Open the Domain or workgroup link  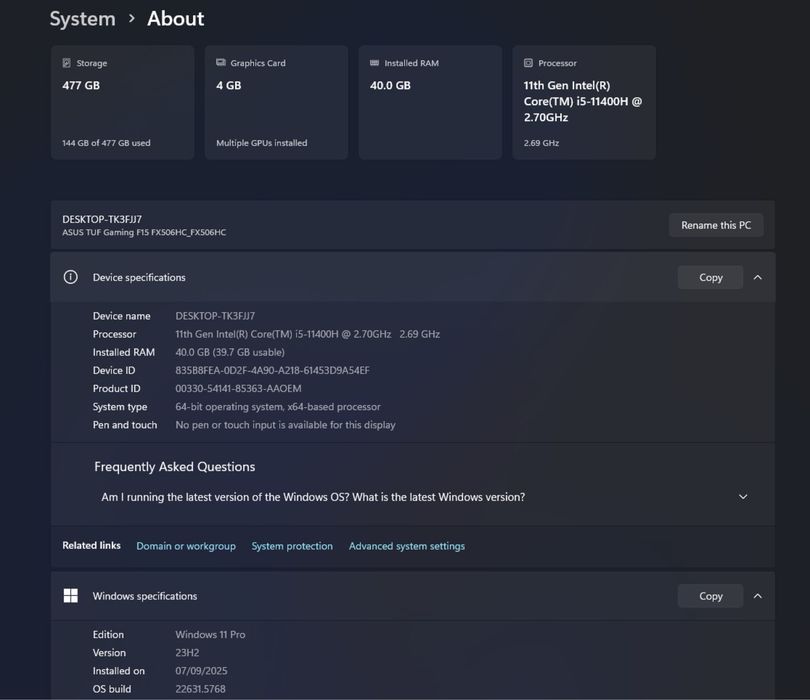pos(186,546)
